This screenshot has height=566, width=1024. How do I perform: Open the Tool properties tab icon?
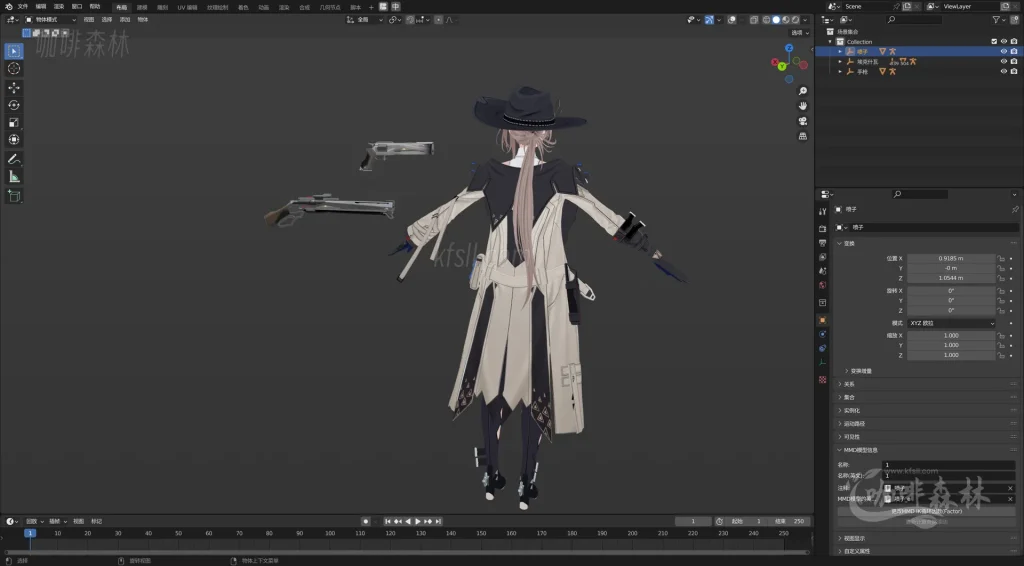point(822,212)
